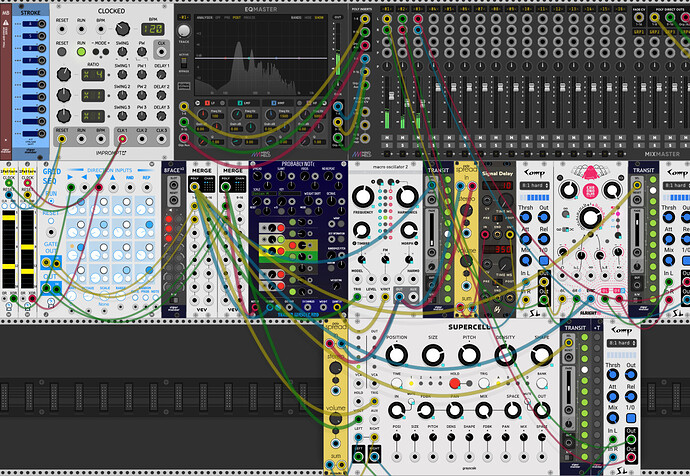Turn the MIX knob on Supercell

tap(484, 410)
